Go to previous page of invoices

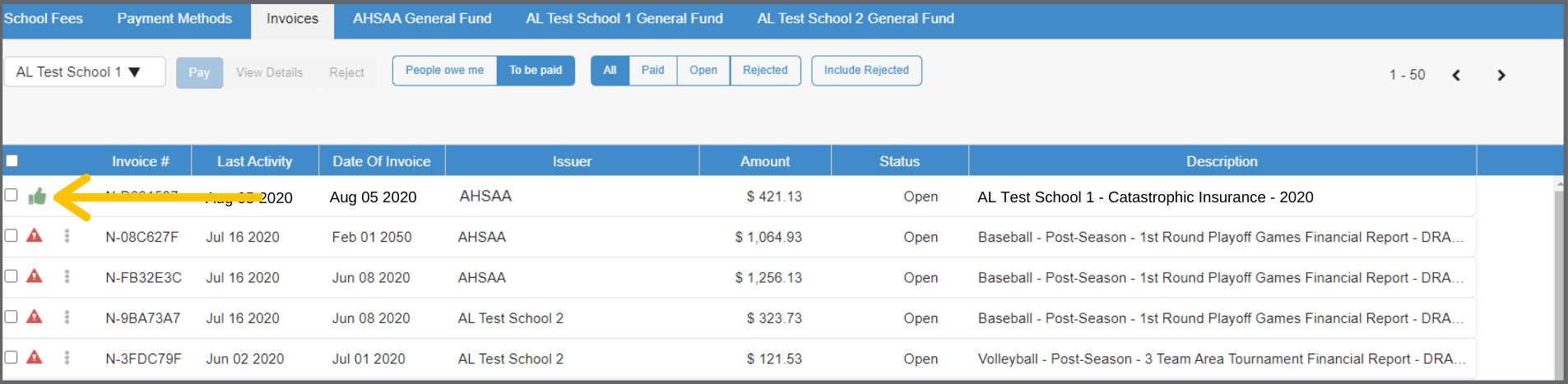click(1456, 75)
